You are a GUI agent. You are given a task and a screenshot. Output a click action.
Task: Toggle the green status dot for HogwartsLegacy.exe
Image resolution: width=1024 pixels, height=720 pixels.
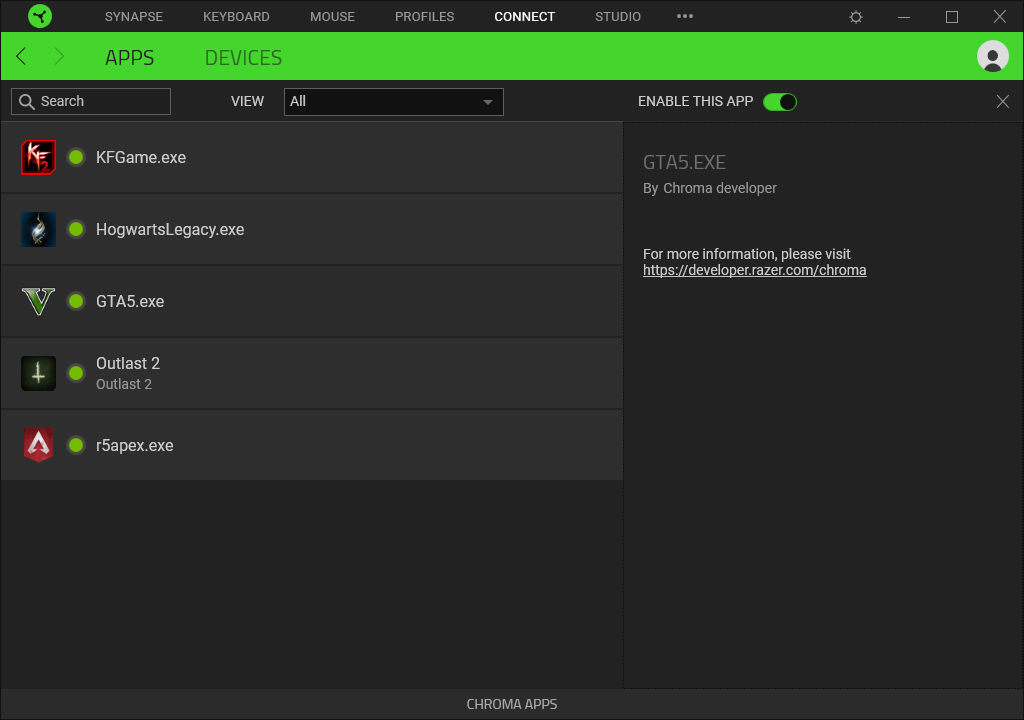(76, 229)
